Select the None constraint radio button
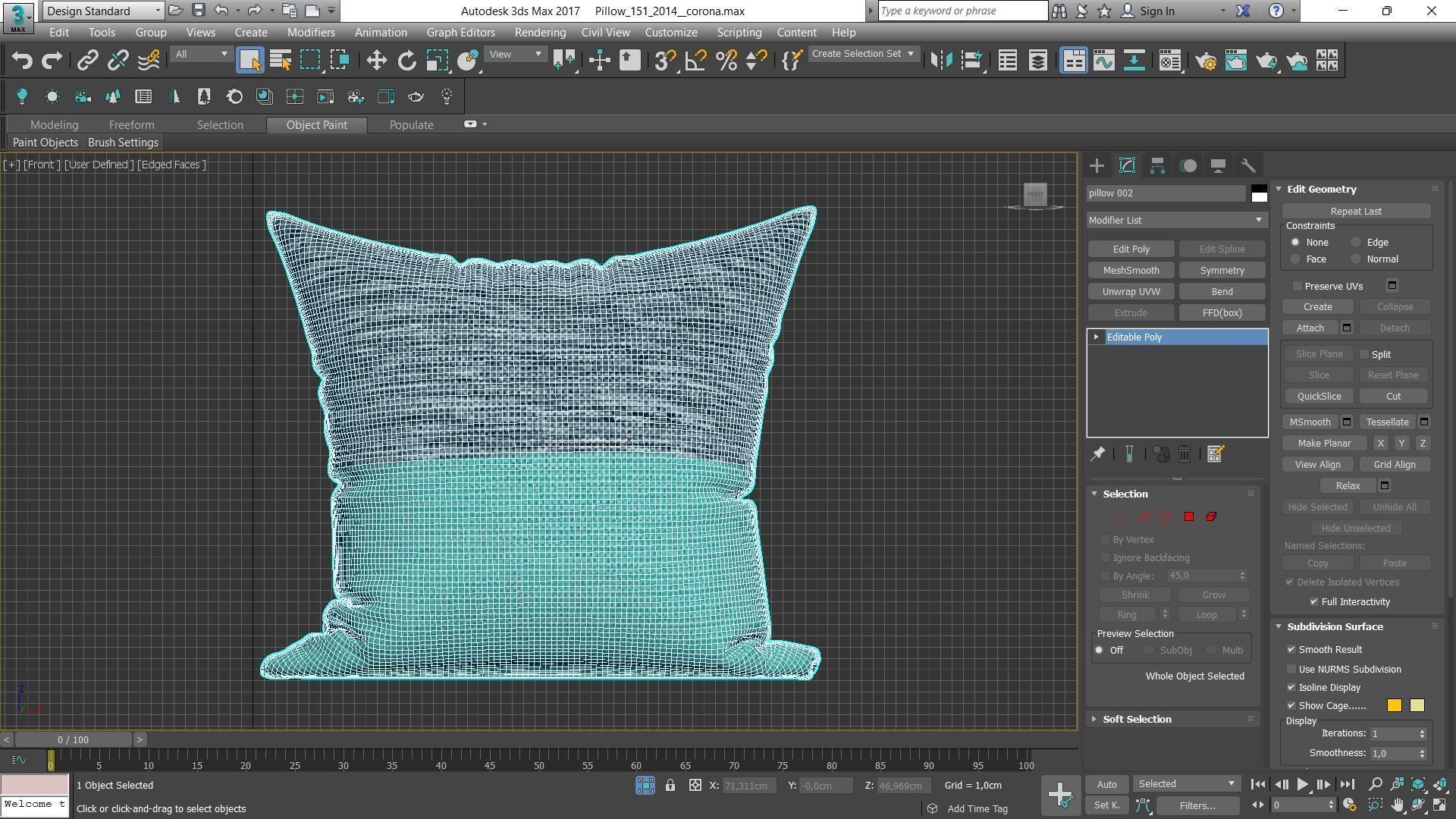The width and height of the screenshot is (1456, 819). pos(1295,243)
